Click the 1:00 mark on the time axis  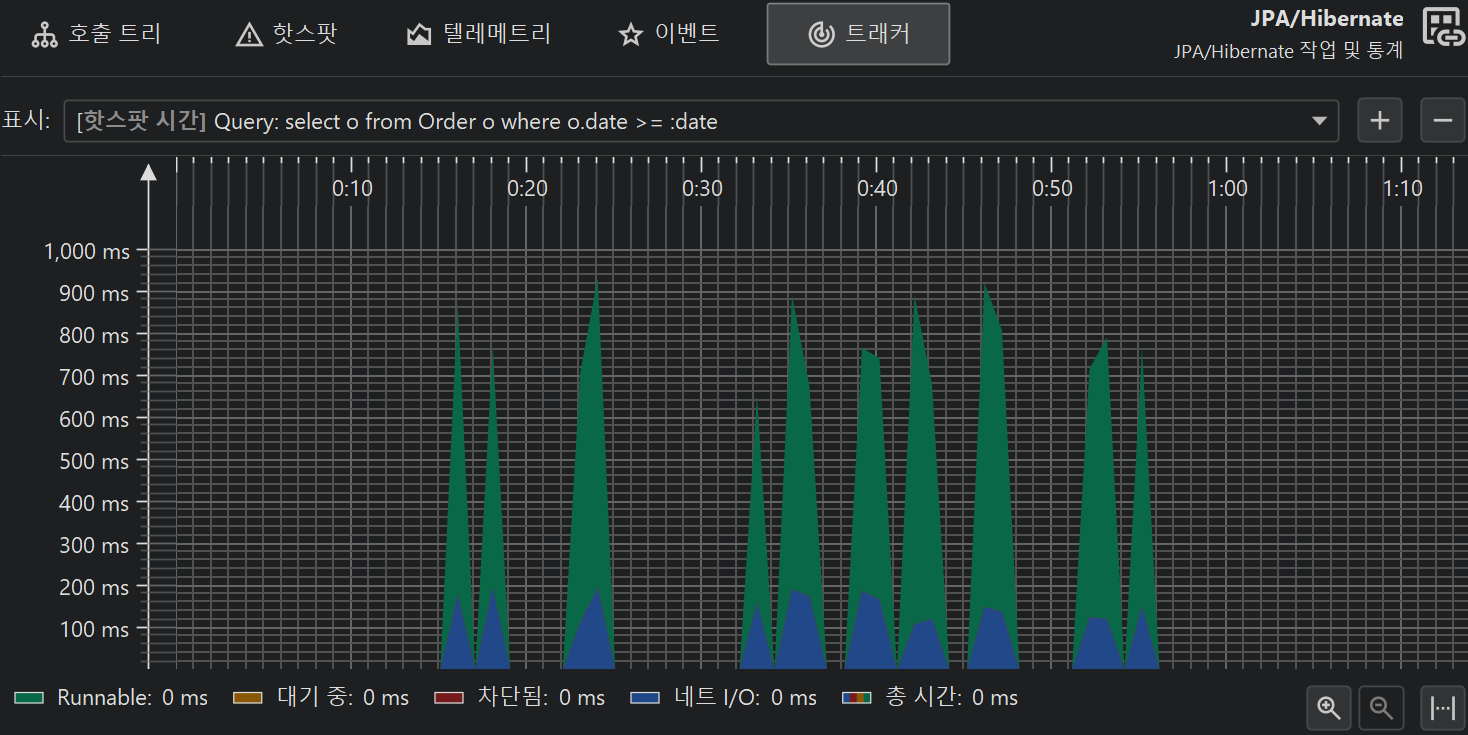[1227, 188]
